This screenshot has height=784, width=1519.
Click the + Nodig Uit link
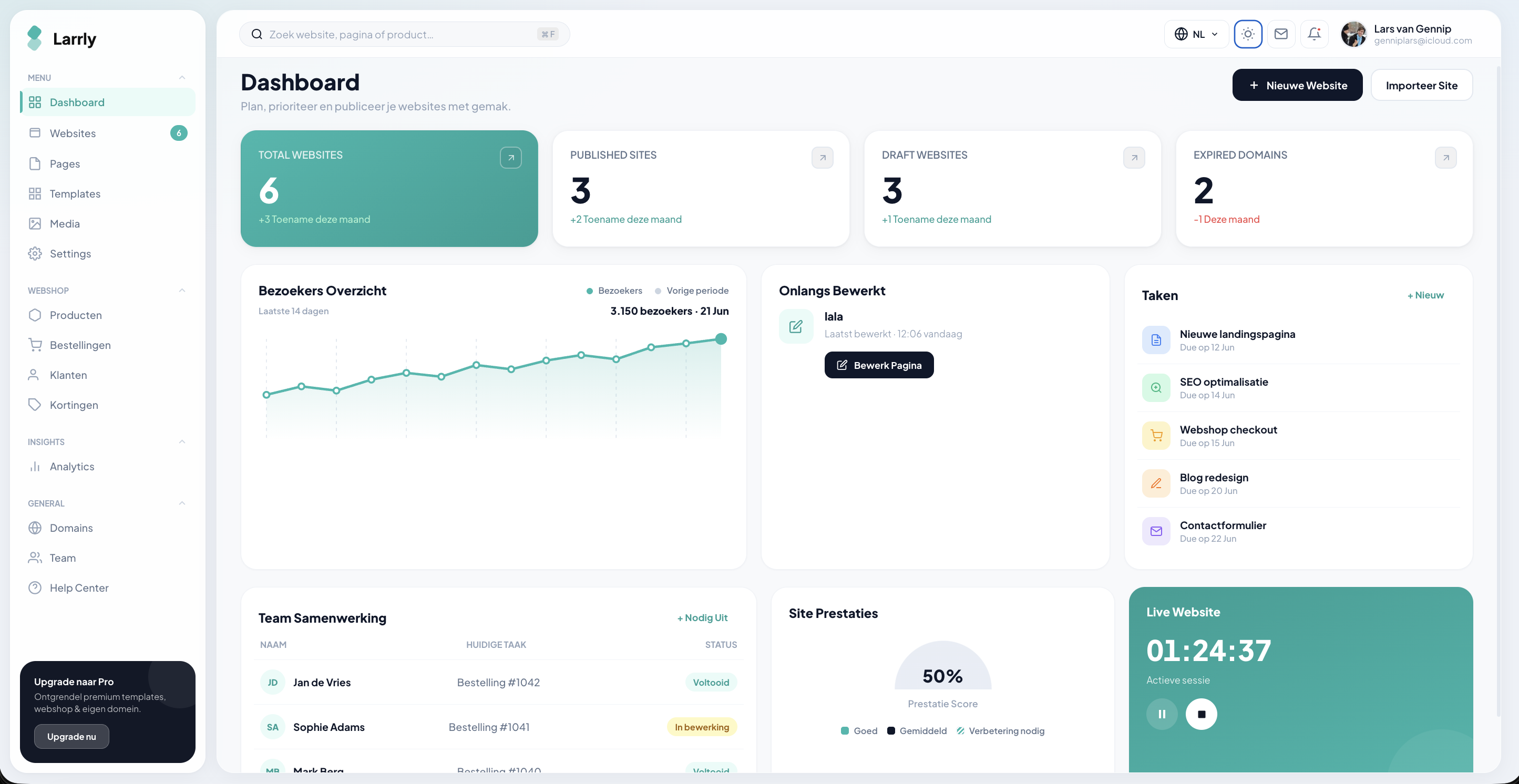coord(702,618)
